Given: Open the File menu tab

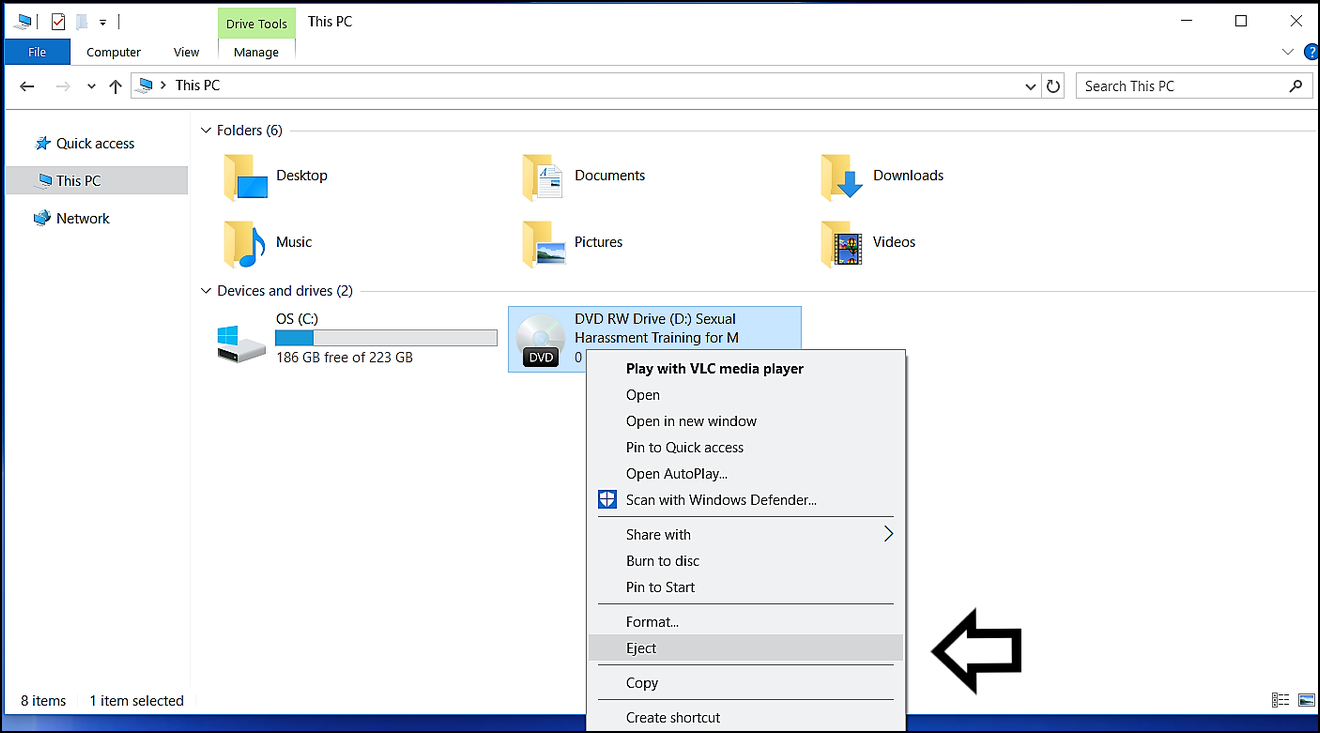Looking at the screenshot, I should point(37,52).
